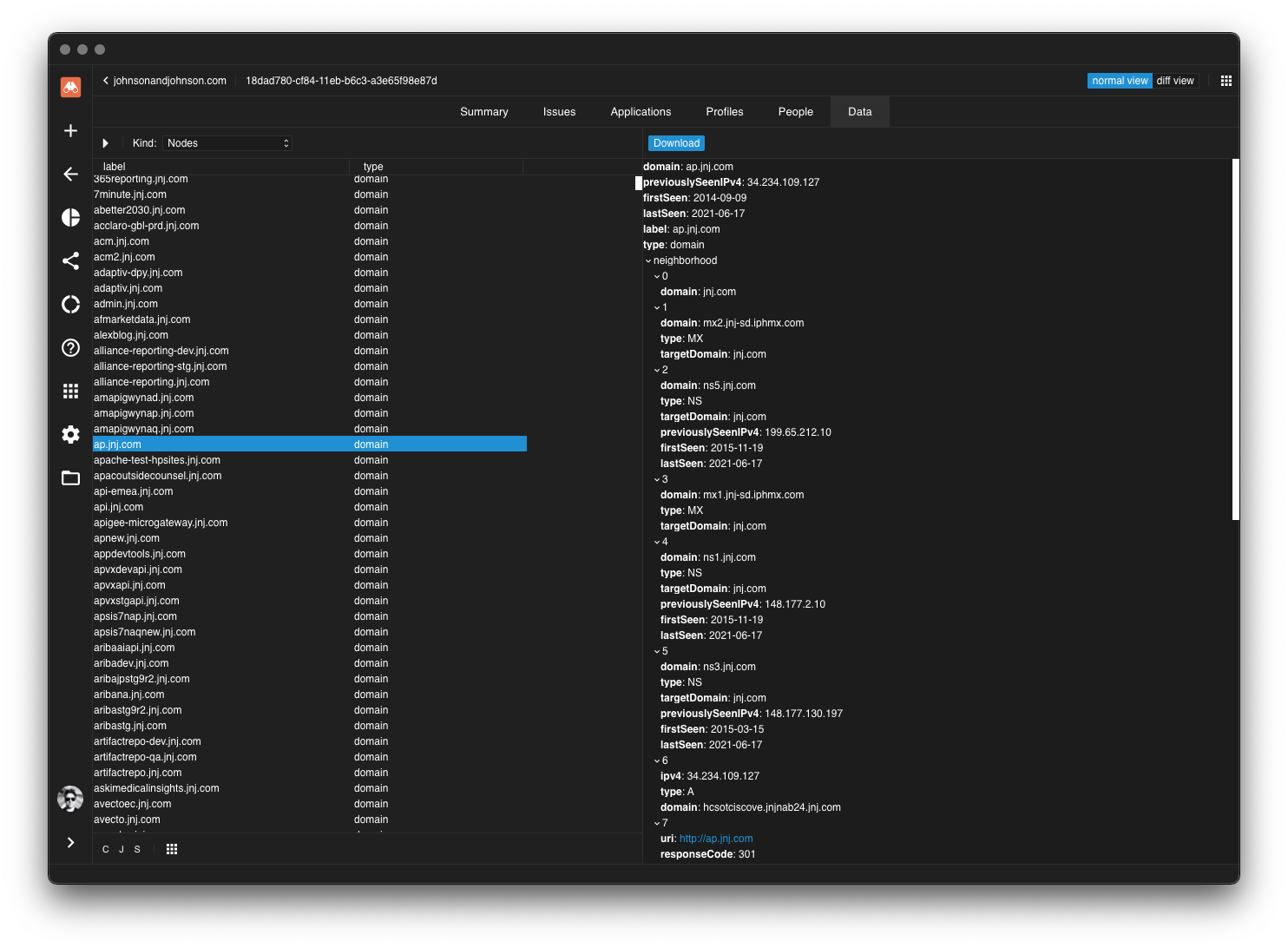Open the settings gear icon
1288x948 pixels.
click(x=71, y=434)
